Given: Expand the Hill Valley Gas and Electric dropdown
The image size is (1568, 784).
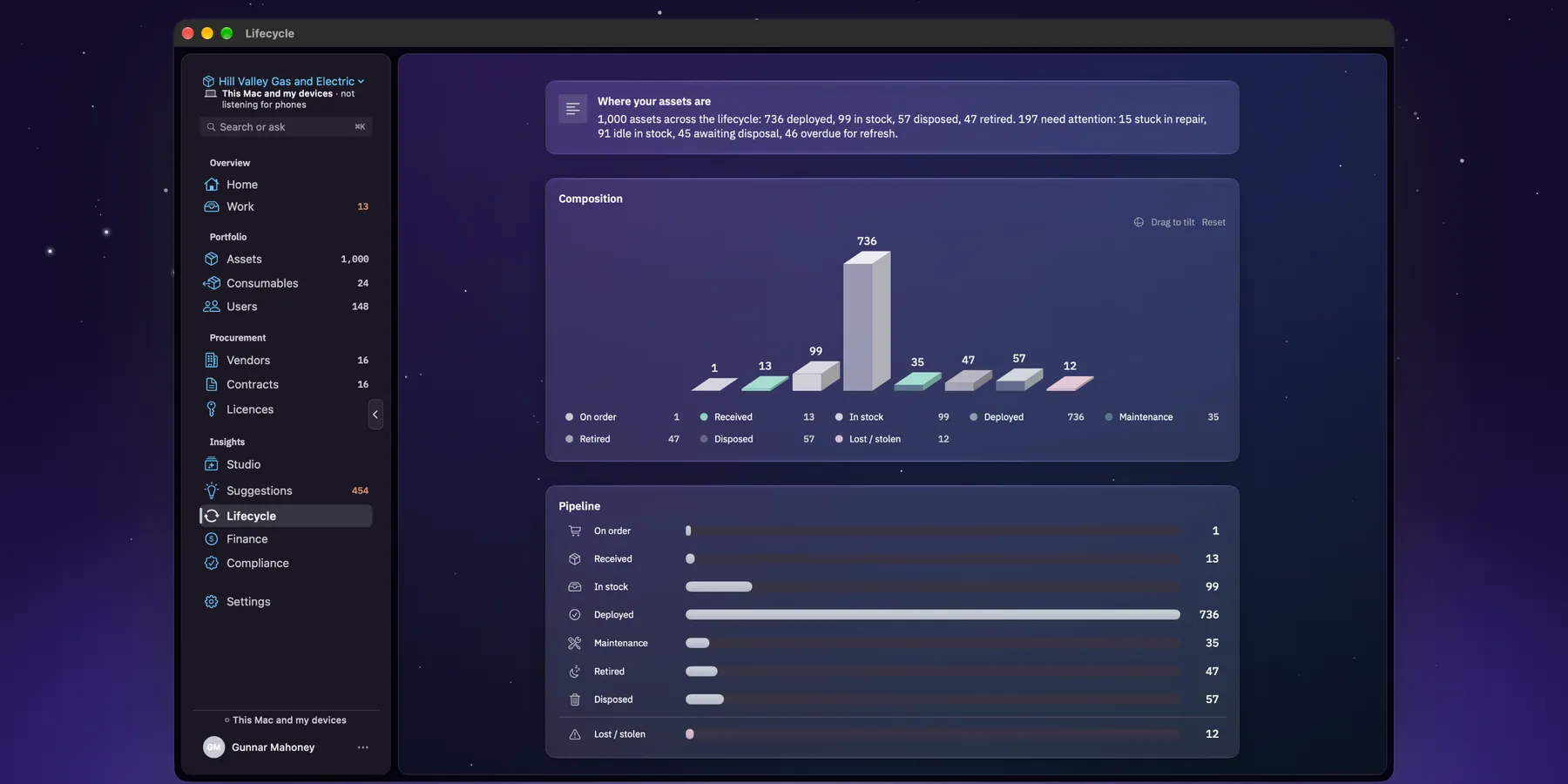Looking at the screenshot, I should point(284,81).
